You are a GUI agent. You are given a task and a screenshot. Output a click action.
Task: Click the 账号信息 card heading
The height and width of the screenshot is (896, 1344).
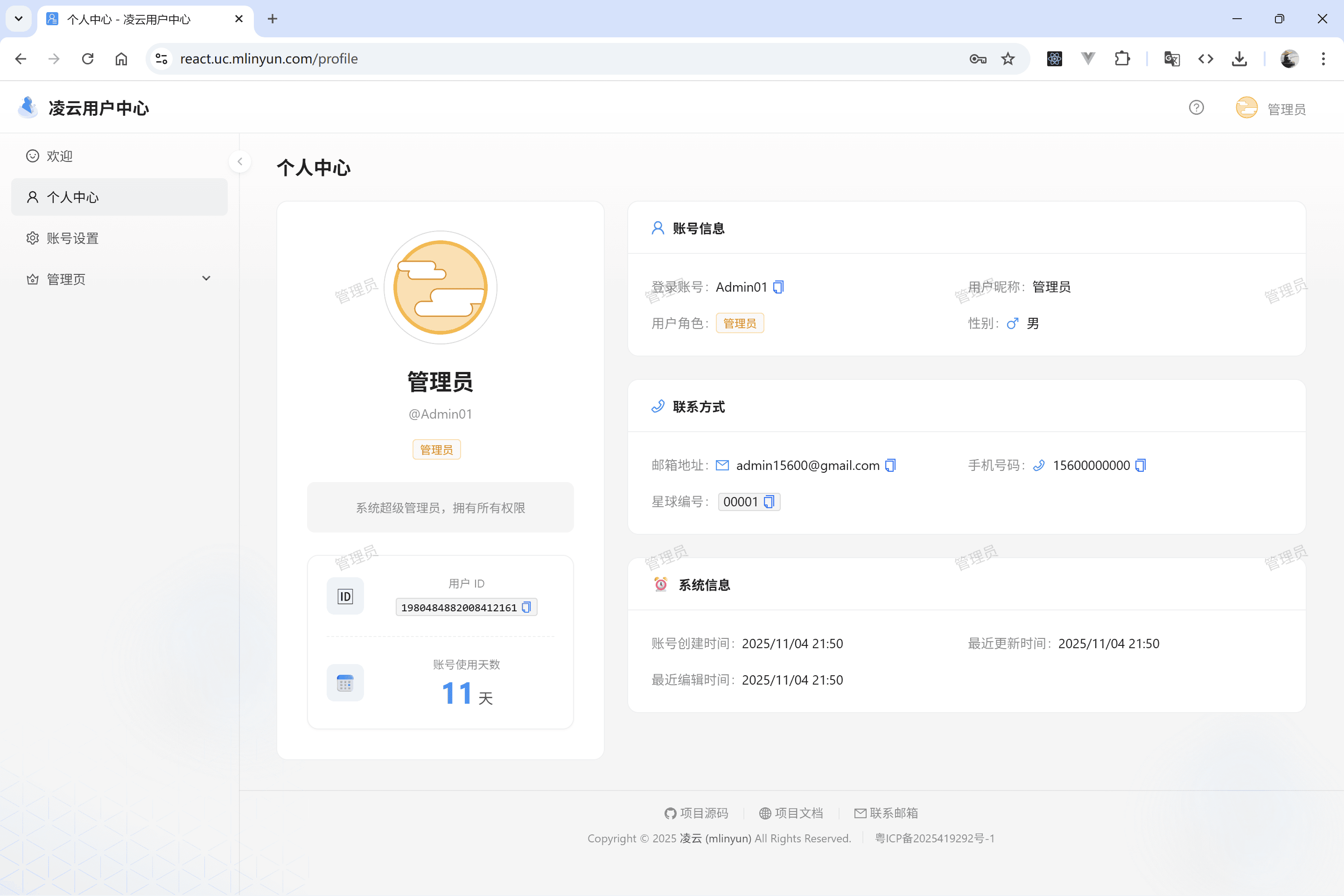[698, 229]
